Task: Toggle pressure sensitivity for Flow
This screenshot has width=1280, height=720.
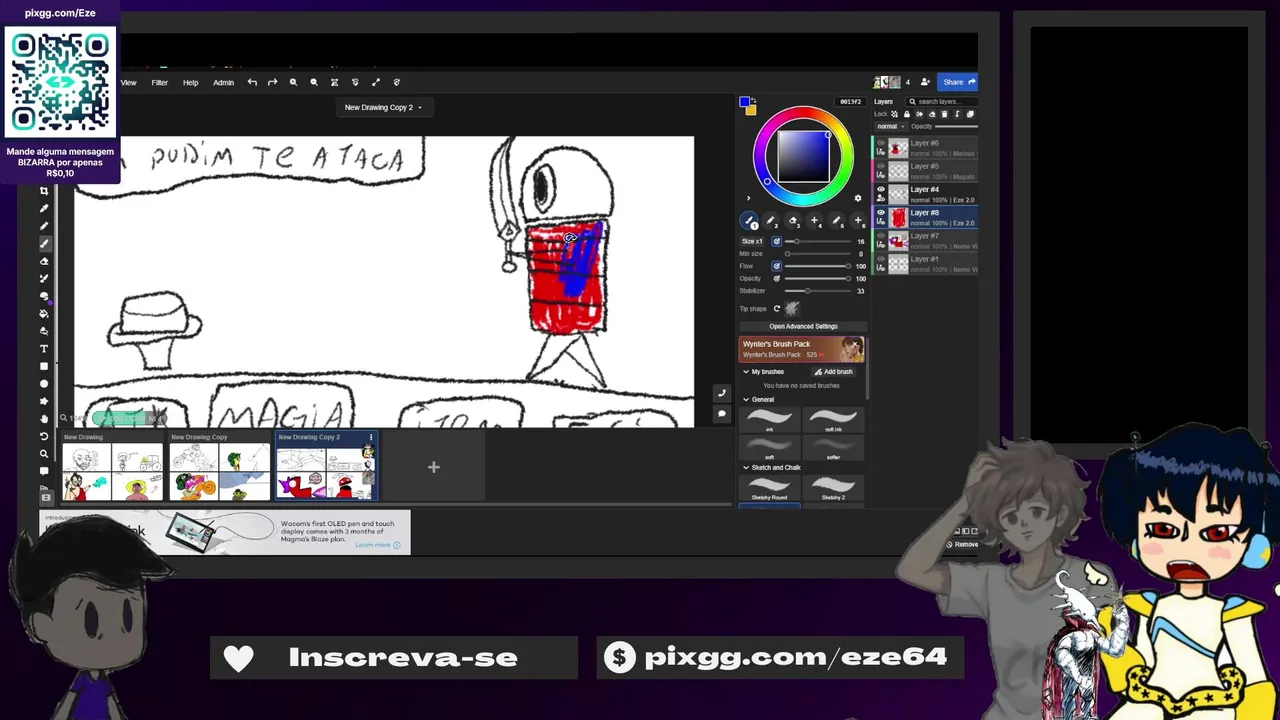Action: click(776, 266)
